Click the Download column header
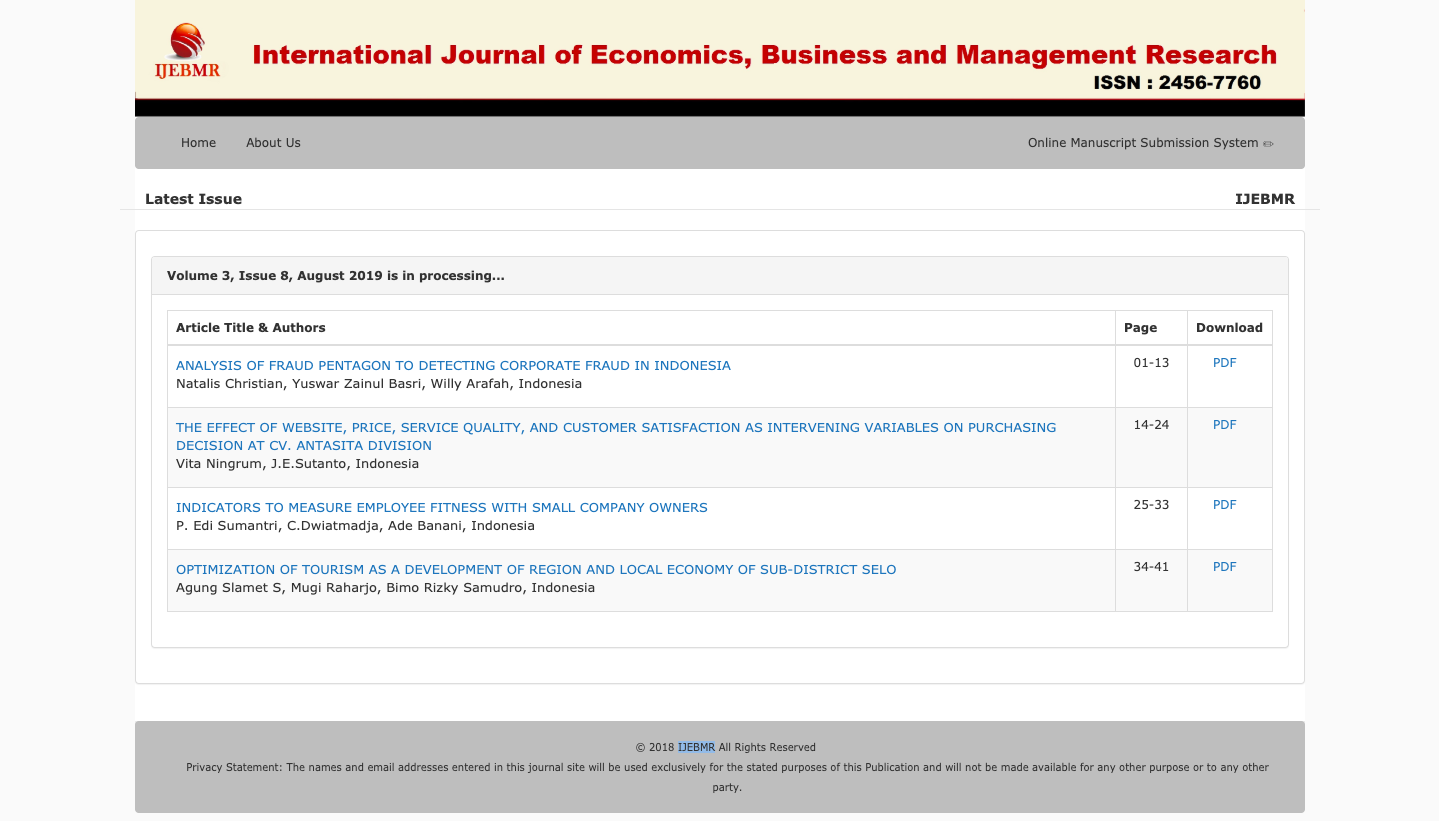1439x821 pixels. pos(1229,328)
